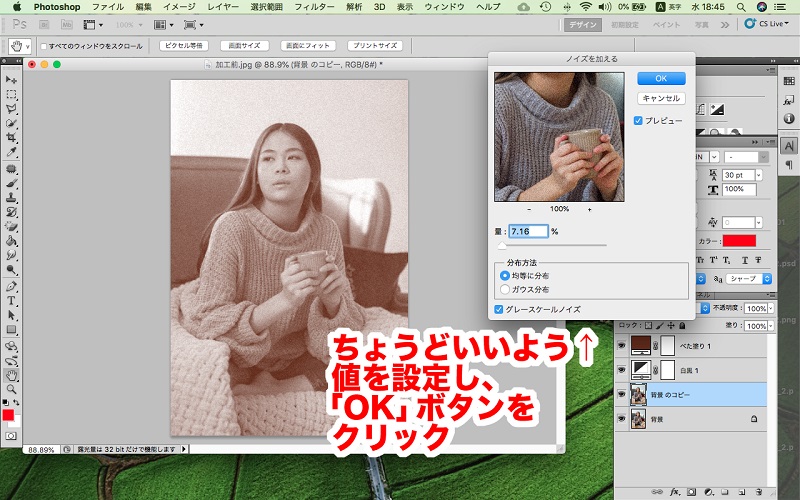Select the Eraser tool
This screenshot has height=500, width=800.
coord(11,226)
